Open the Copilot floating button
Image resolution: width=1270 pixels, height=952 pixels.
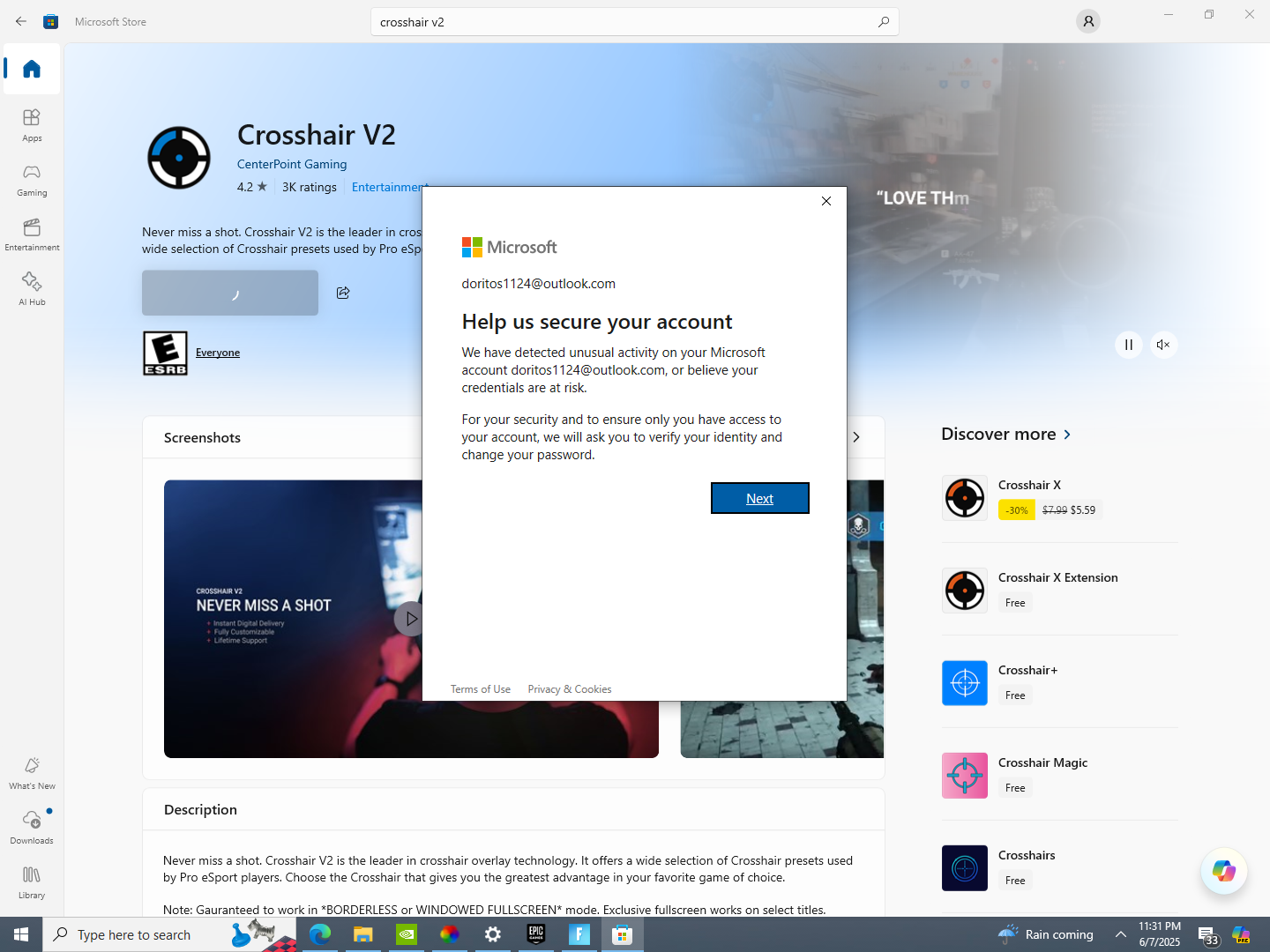click(1224, 871)
